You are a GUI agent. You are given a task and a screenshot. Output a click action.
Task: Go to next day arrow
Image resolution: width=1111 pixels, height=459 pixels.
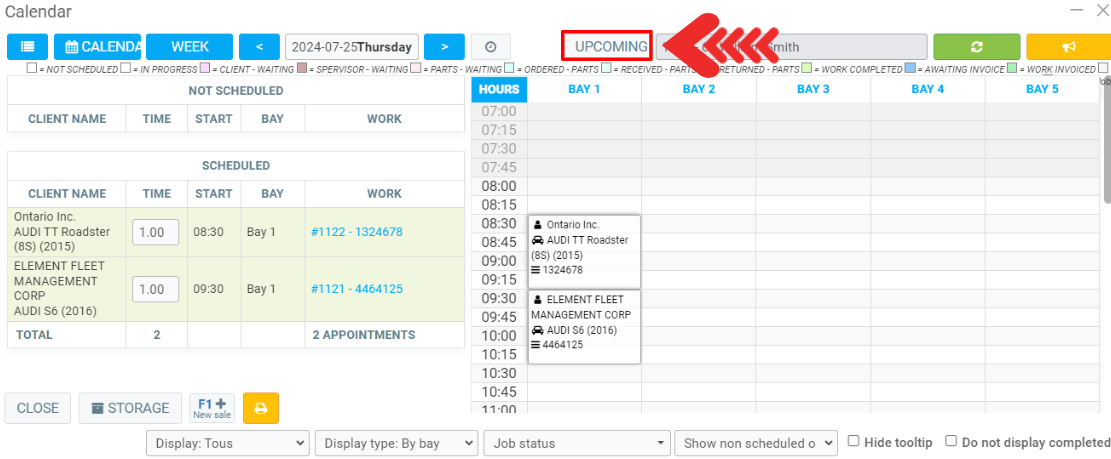pyautogui.click(x=444, y=47)
